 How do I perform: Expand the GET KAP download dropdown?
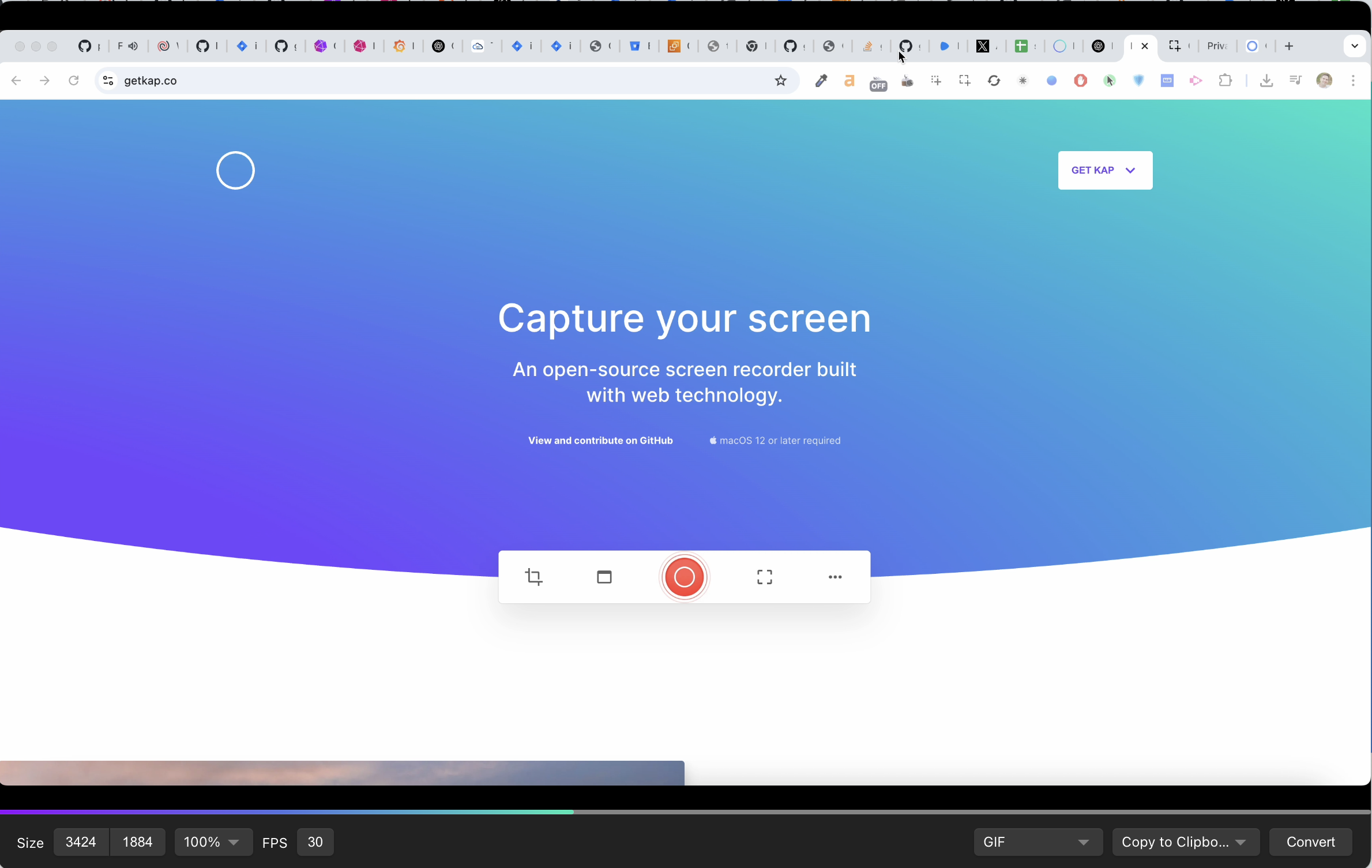coord(1105,170)
